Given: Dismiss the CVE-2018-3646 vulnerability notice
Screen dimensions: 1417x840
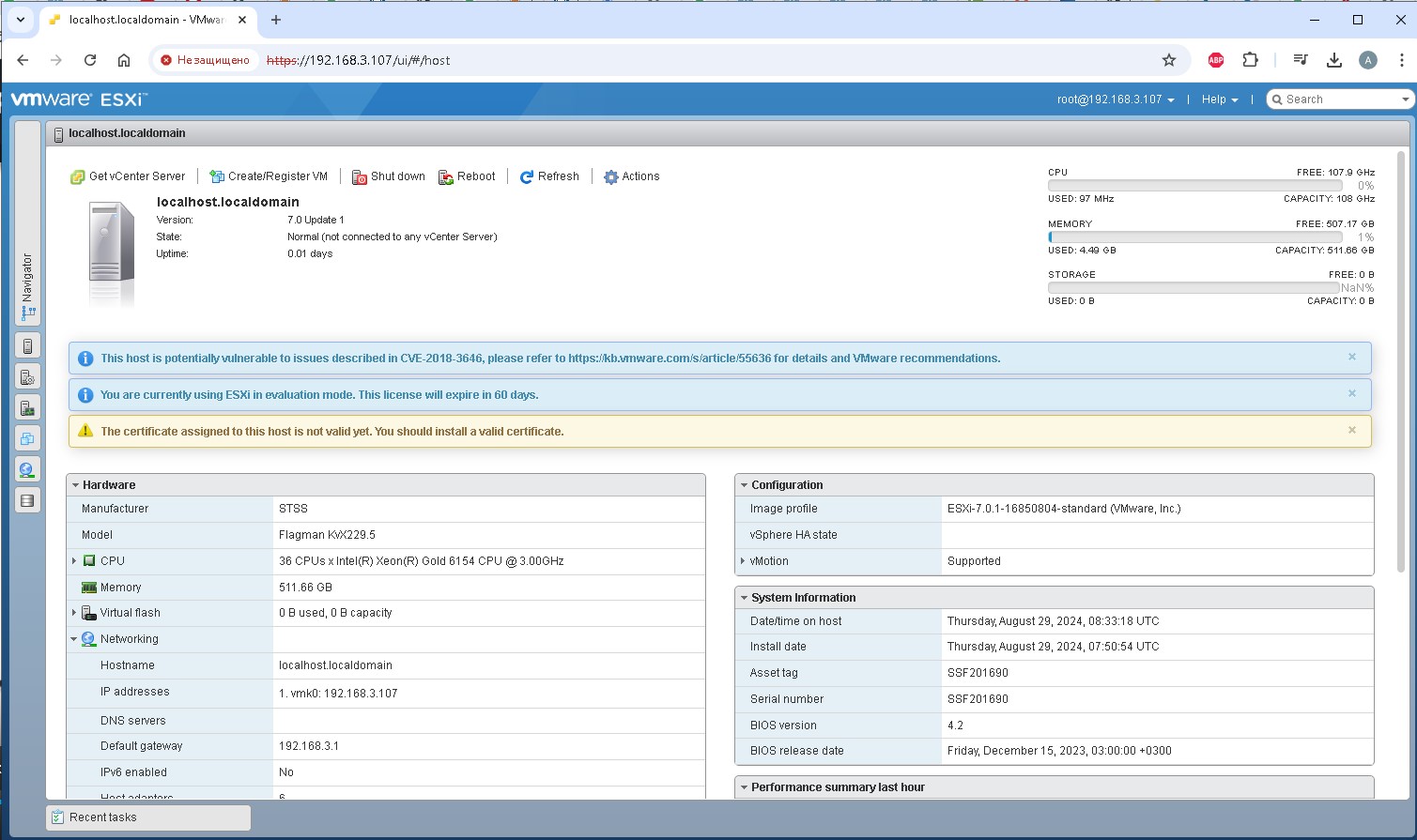Looking at the screenshot, I should pos(1352,357).
